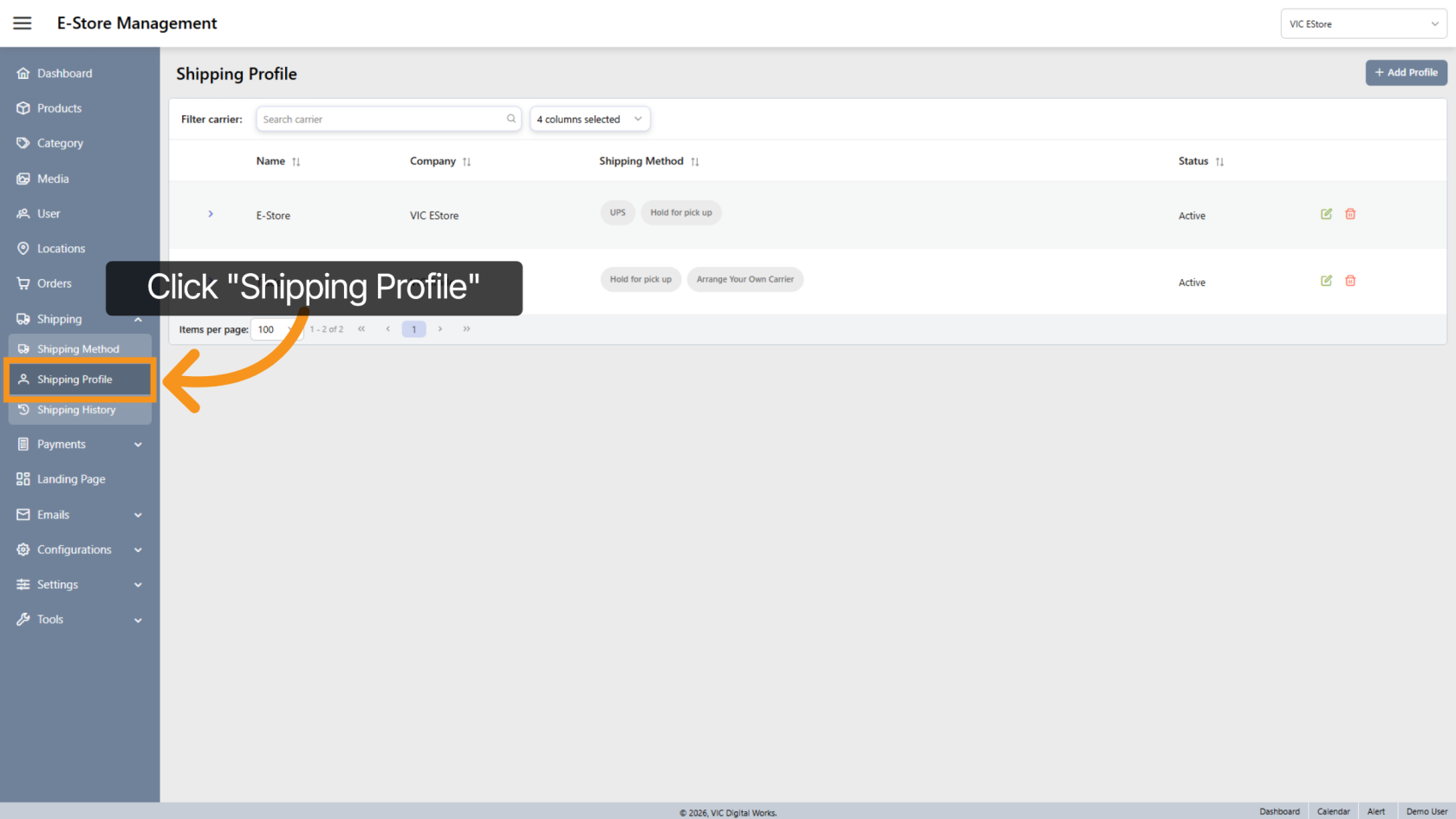Click the Add Profile button

[x=1406, y=73]
